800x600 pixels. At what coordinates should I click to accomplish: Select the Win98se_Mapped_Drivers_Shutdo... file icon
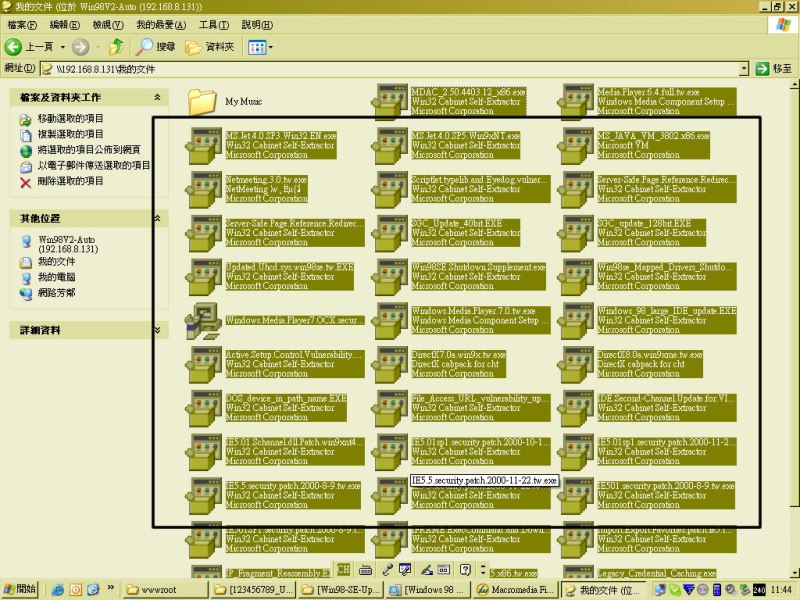pyautogui.click(x=577, y=277)
